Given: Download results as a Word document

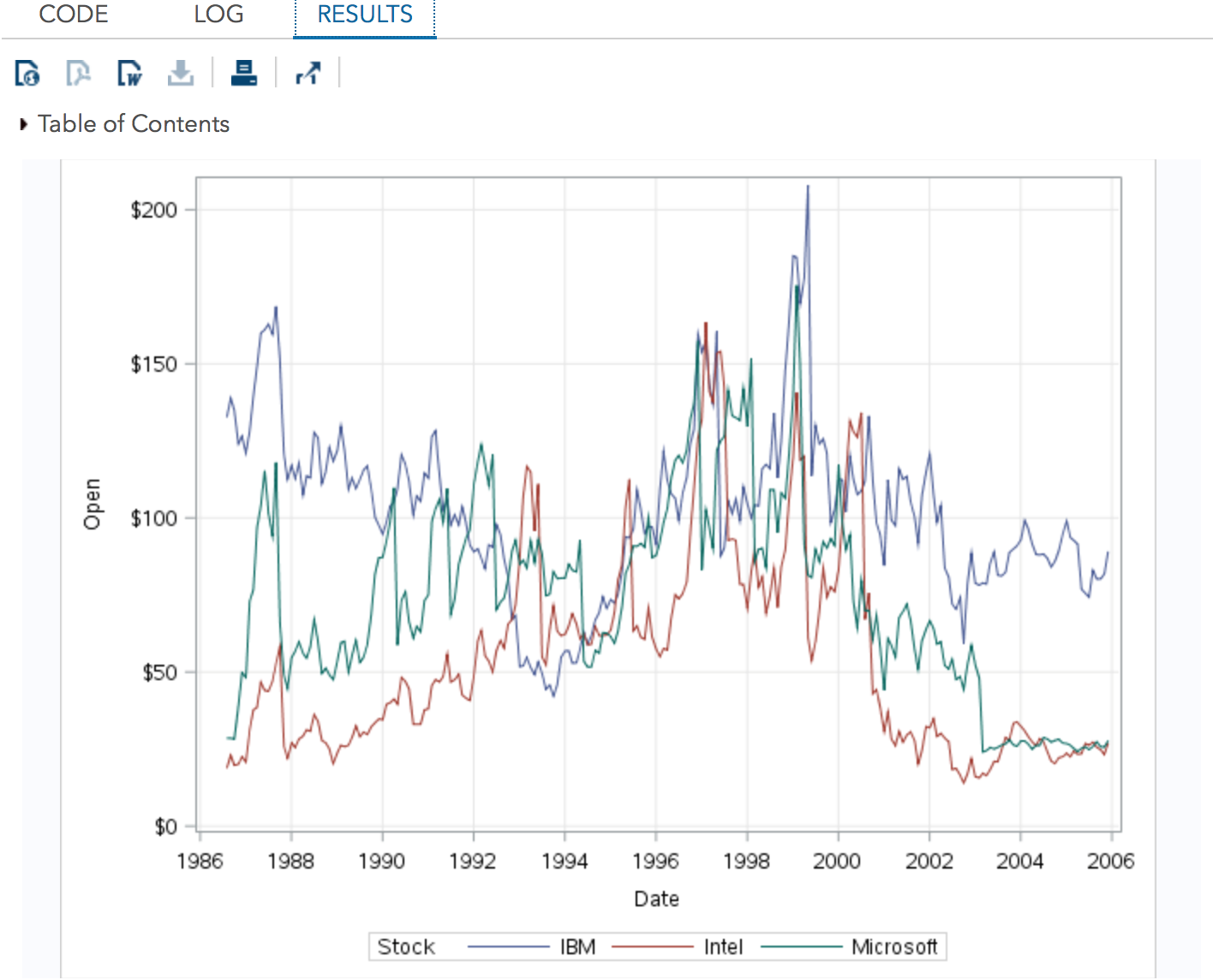Looking at the screenshot, I should tap(128, 73).
